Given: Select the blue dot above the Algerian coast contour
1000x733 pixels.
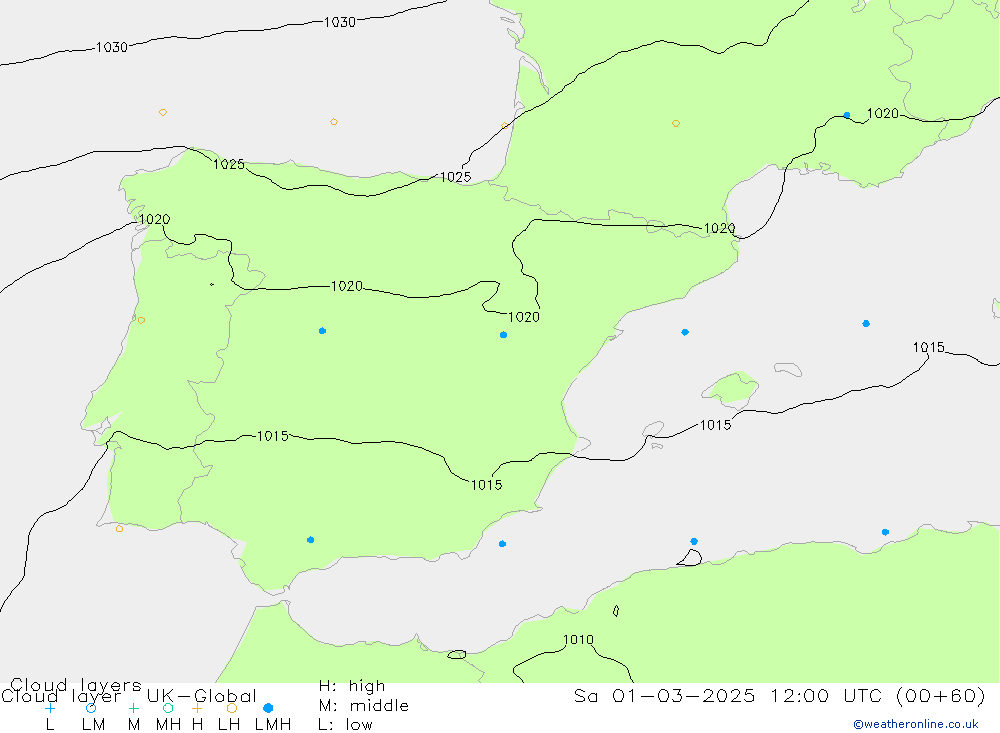Looking at the screenshot, I should coord(694,542).
